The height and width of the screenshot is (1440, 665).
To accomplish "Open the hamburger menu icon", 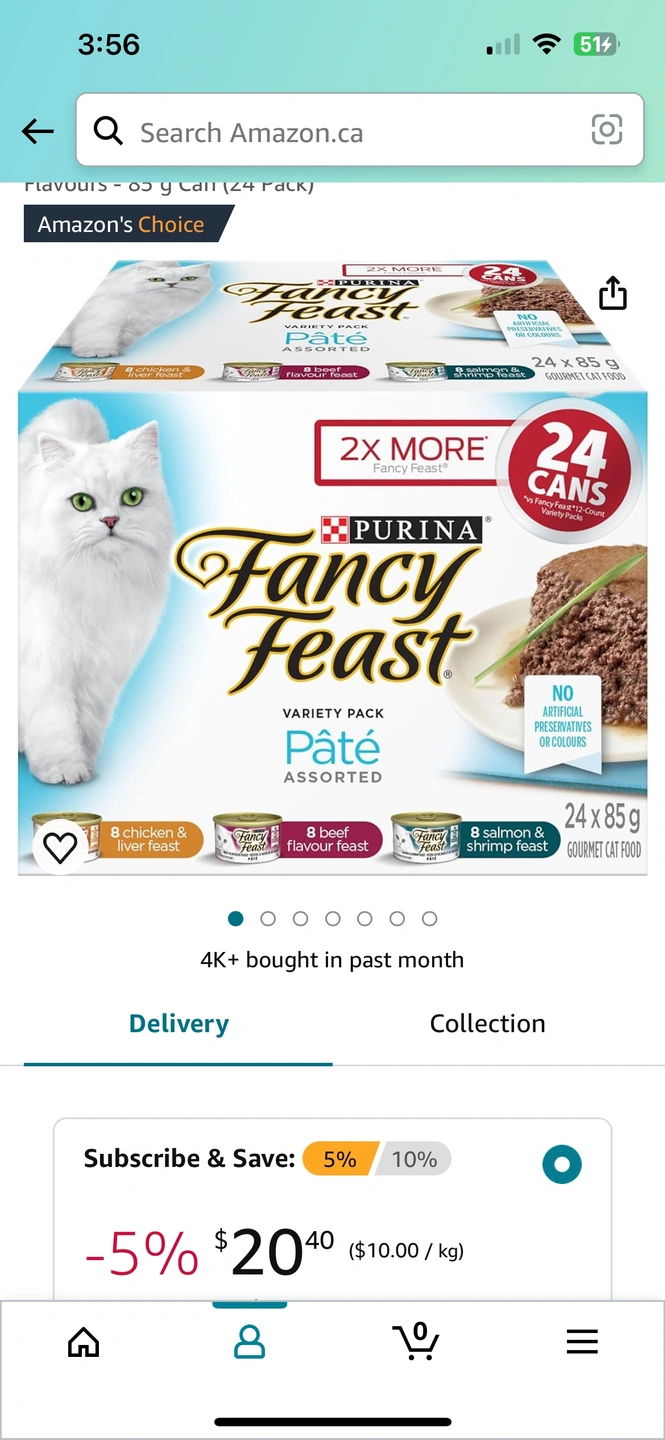I will tap(582, 1341).
